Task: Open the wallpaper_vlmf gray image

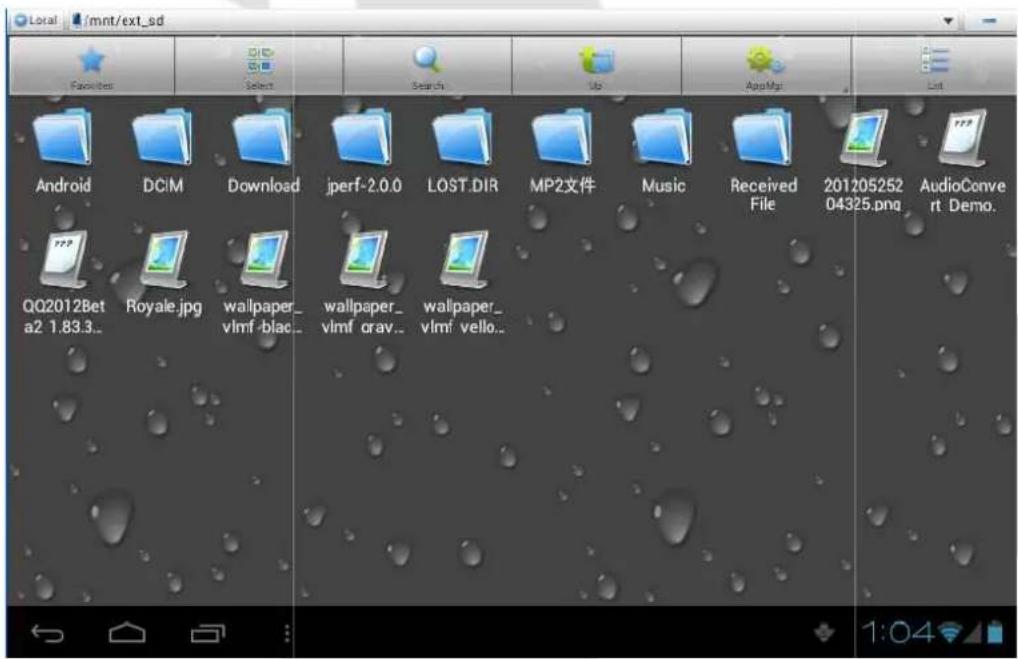Action: tap(362, 282)
